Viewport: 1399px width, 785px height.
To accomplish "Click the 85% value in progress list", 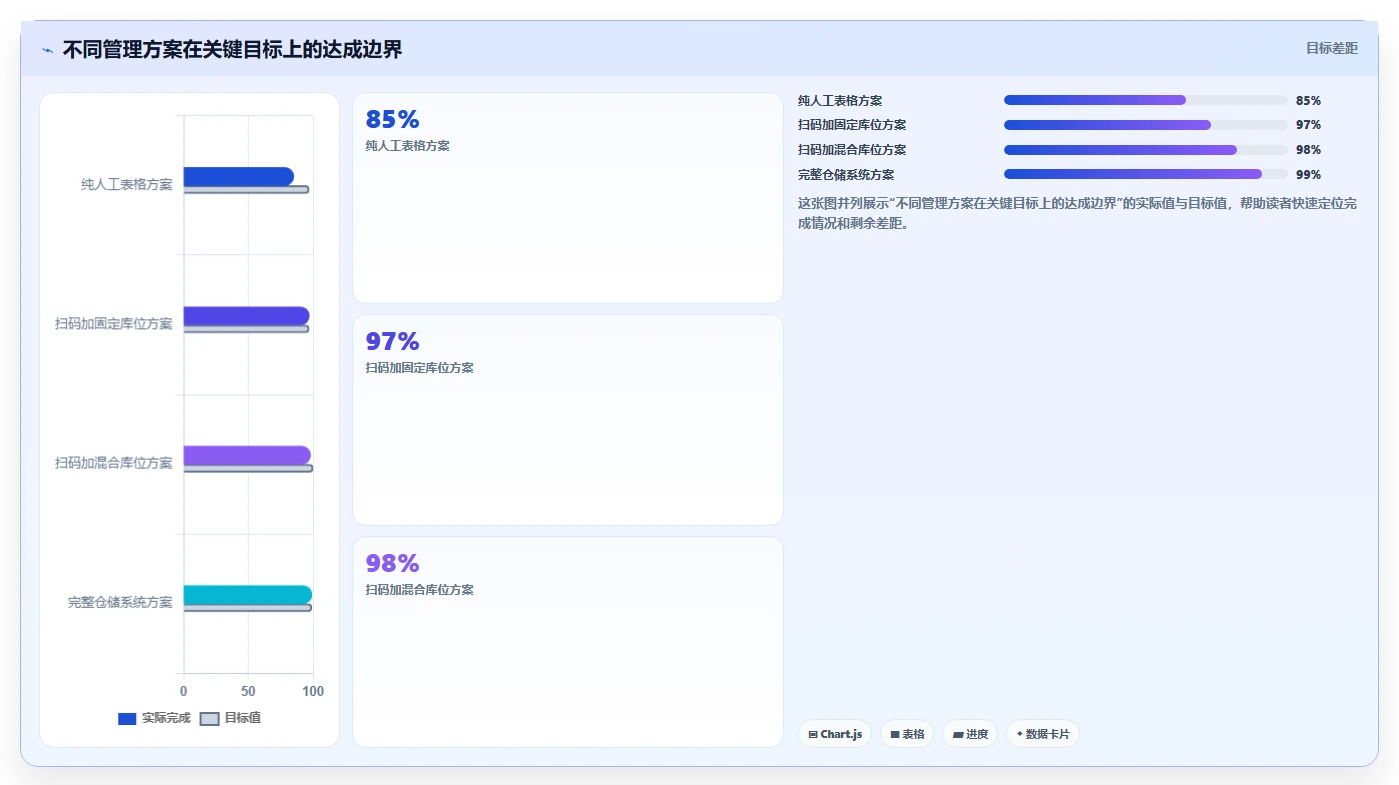I will click(1308, 100).
